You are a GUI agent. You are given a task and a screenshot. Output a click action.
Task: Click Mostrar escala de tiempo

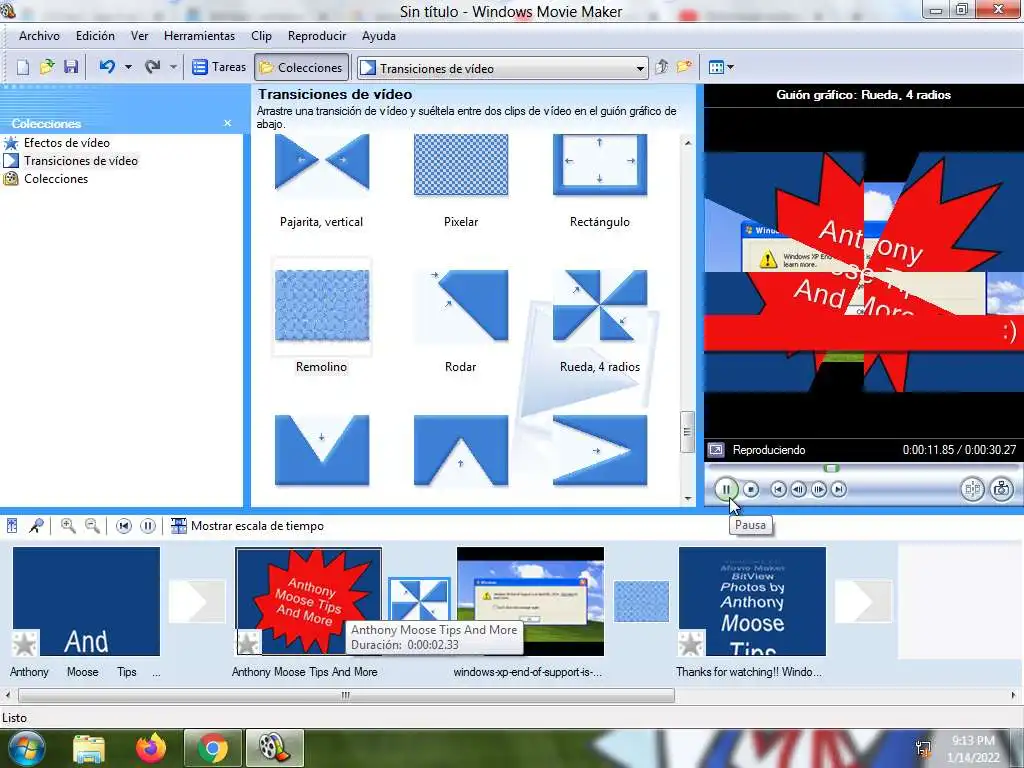click(248, 526)
